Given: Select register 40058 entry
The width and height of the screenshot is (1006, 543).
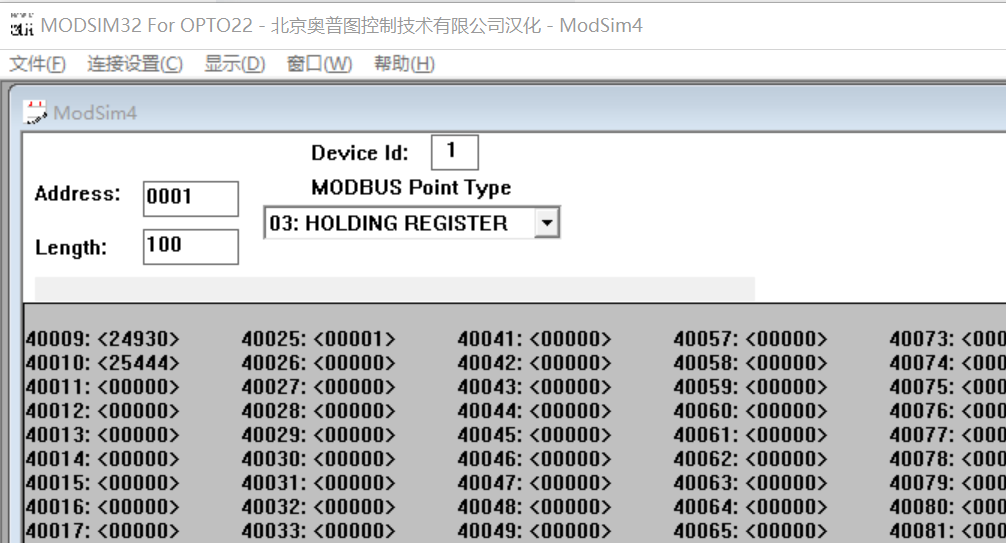Looking at the screenshot, I should point(751,363).
